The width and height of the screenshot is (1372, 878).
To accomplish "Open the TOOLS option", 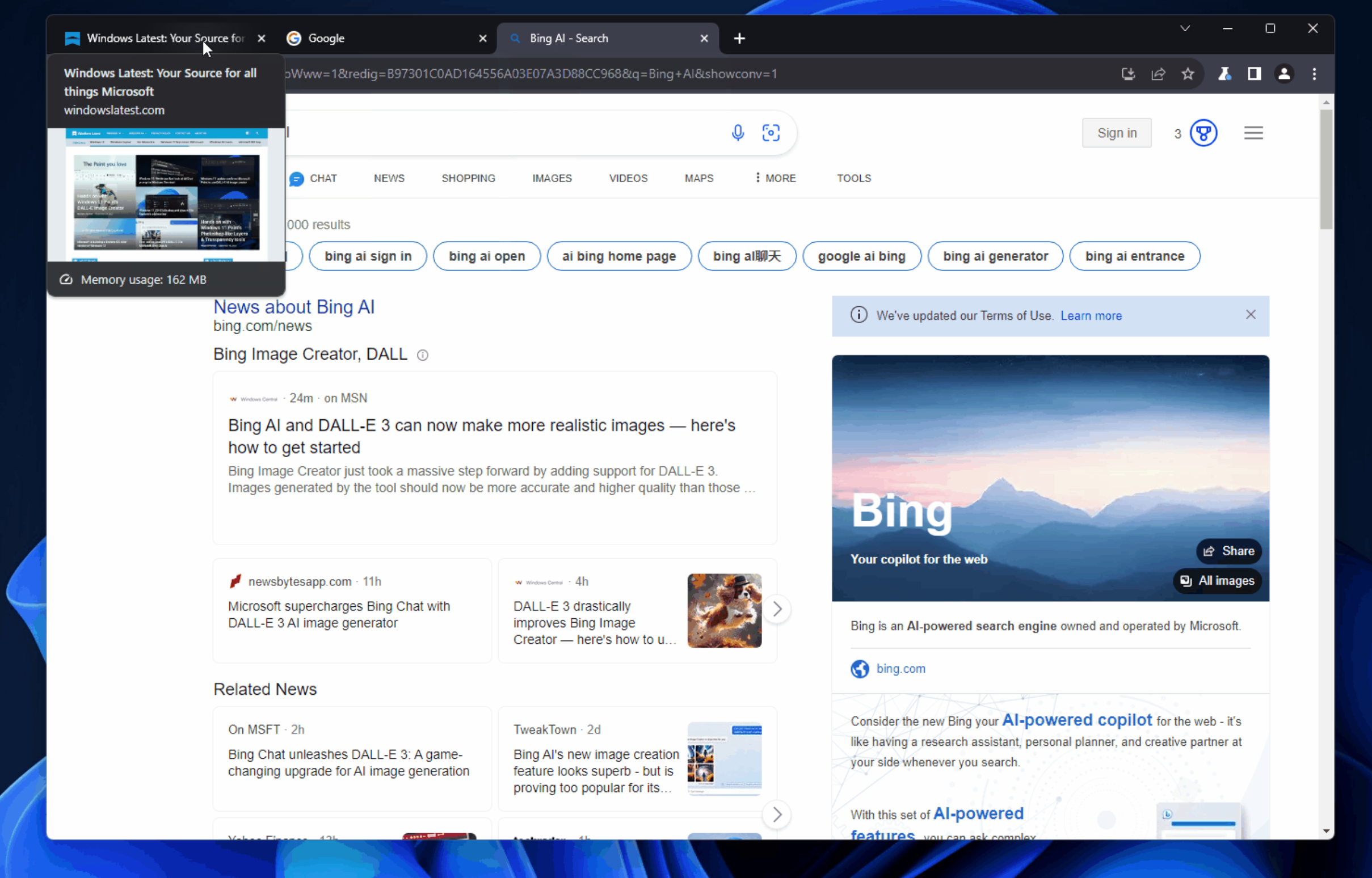I will (853, 179).
